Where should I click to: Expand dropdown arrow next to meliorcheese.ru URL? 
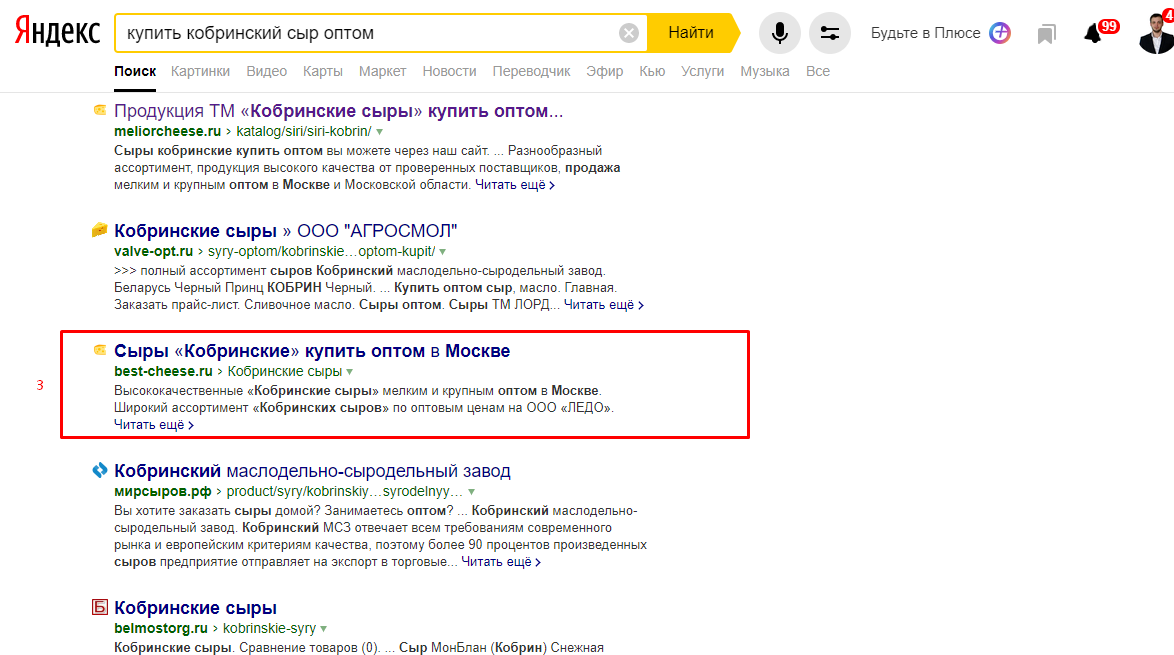(x=380, y=132)
